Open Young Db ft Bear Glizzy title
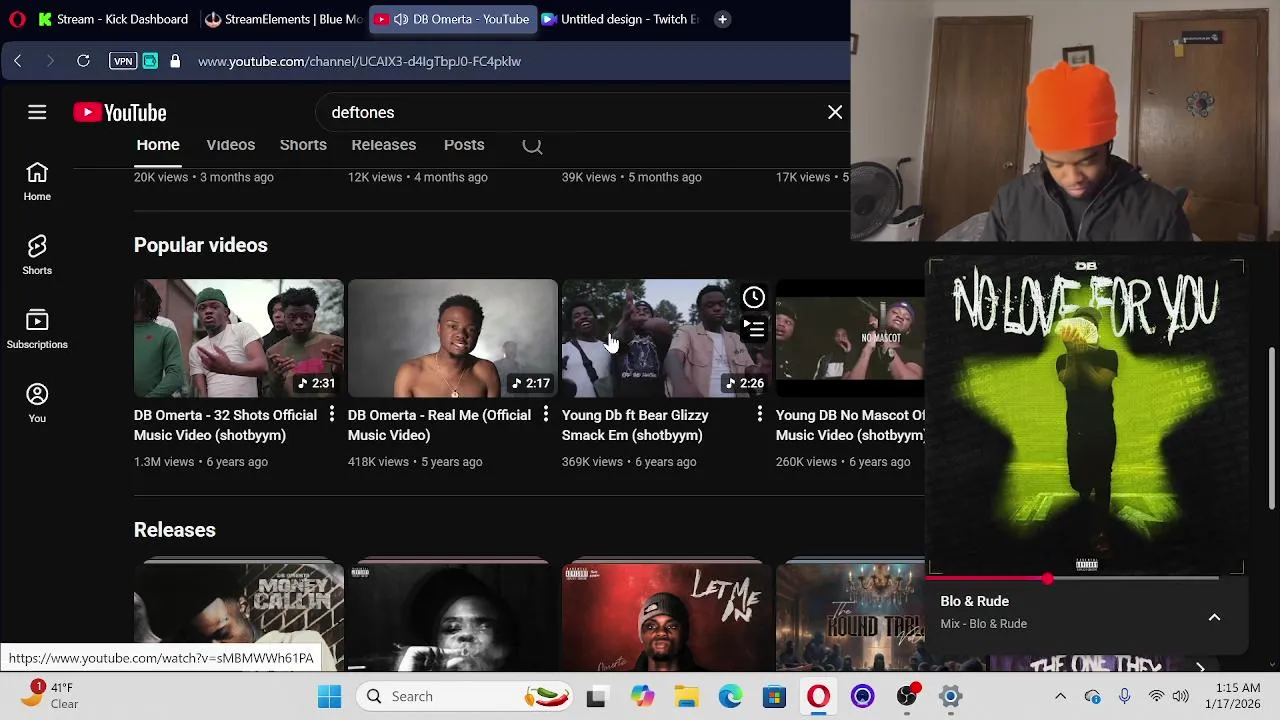This screenshot has width=1280, height=720. [x=635, y=425]
